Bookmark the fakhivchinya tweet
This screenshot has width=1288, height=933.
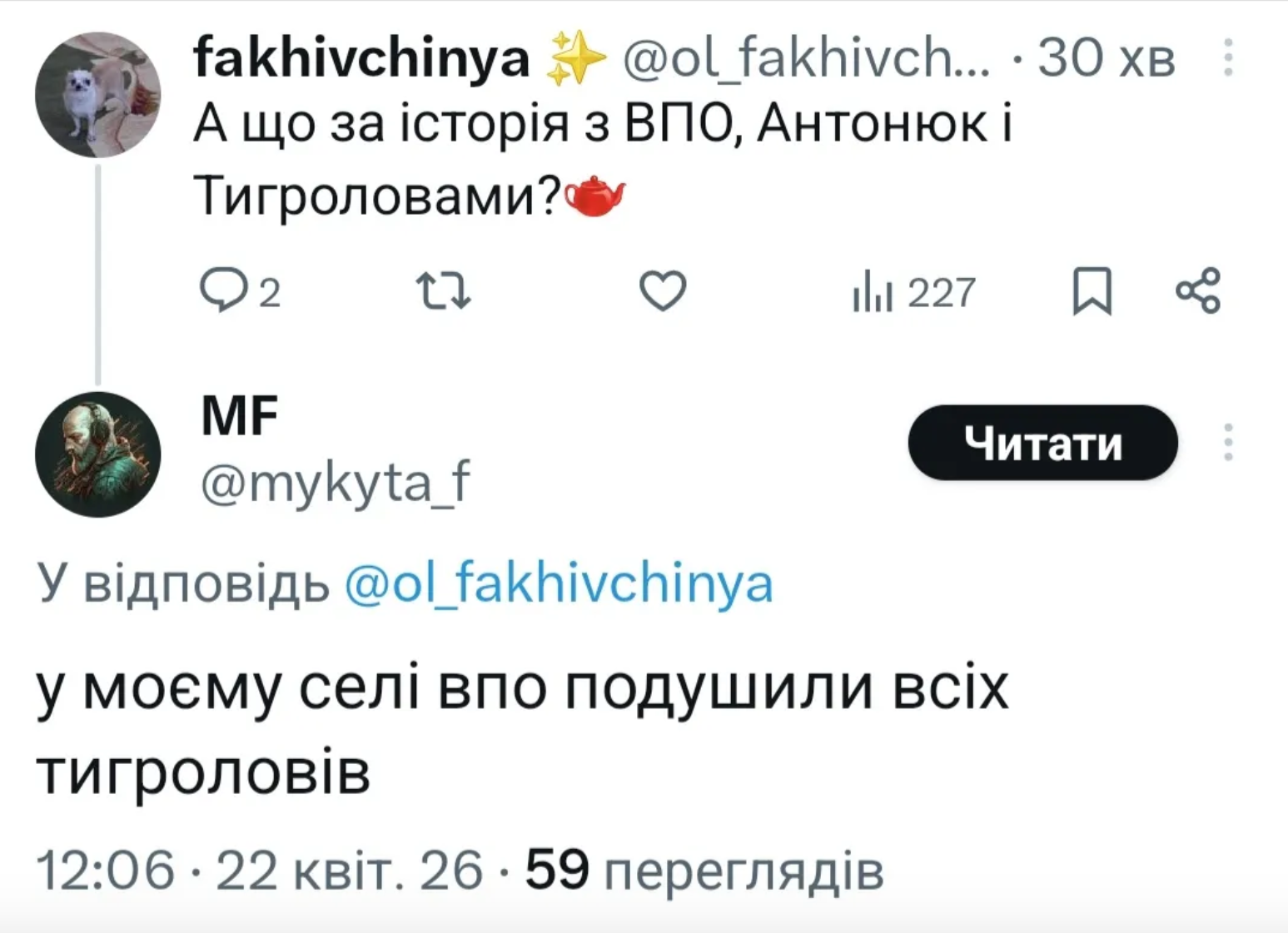click(x=1092, y=291)
